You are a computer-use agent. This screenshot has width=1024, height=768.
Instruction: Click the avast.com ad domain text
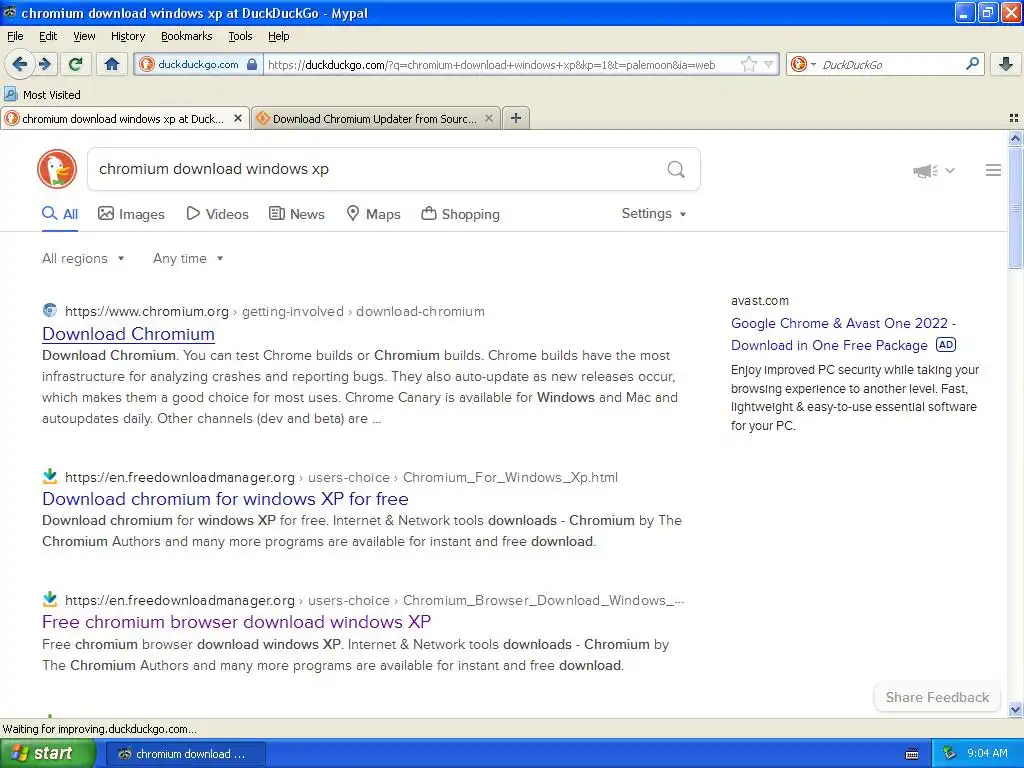coord(760,300)
